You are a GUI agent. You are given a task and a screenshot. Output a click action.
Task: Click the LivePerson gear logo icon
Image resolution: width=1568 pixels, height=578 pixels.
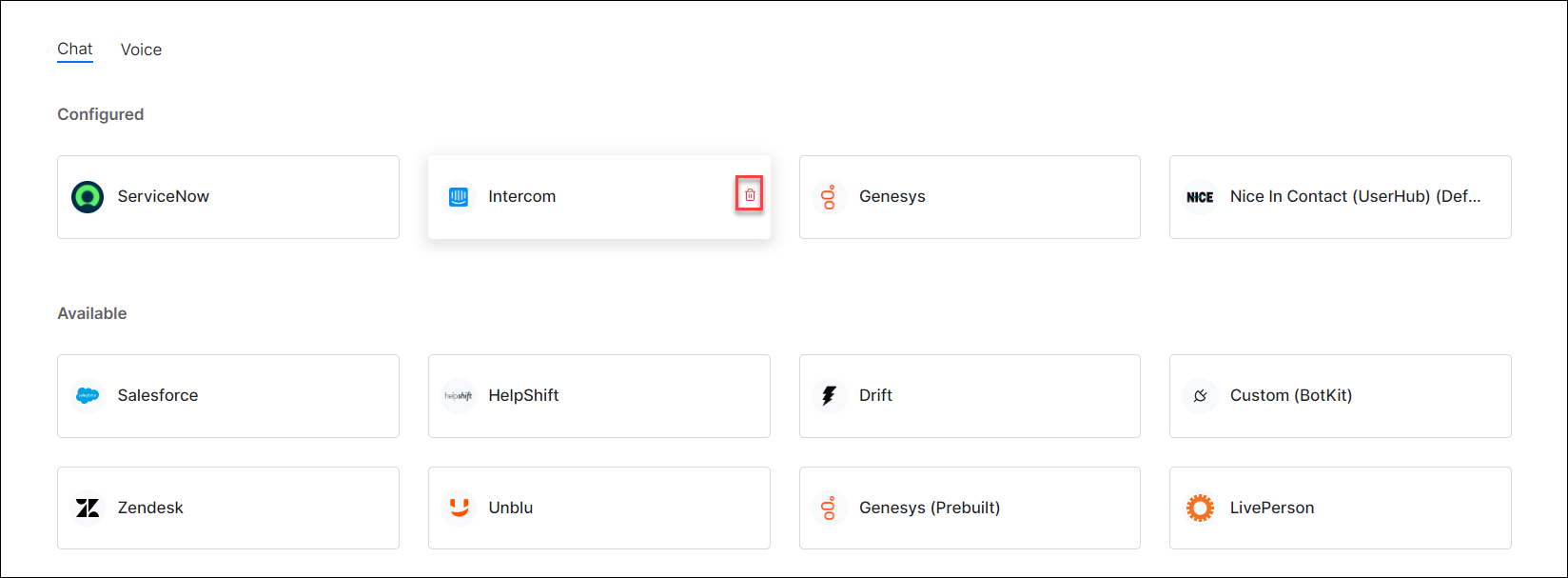1200,508
